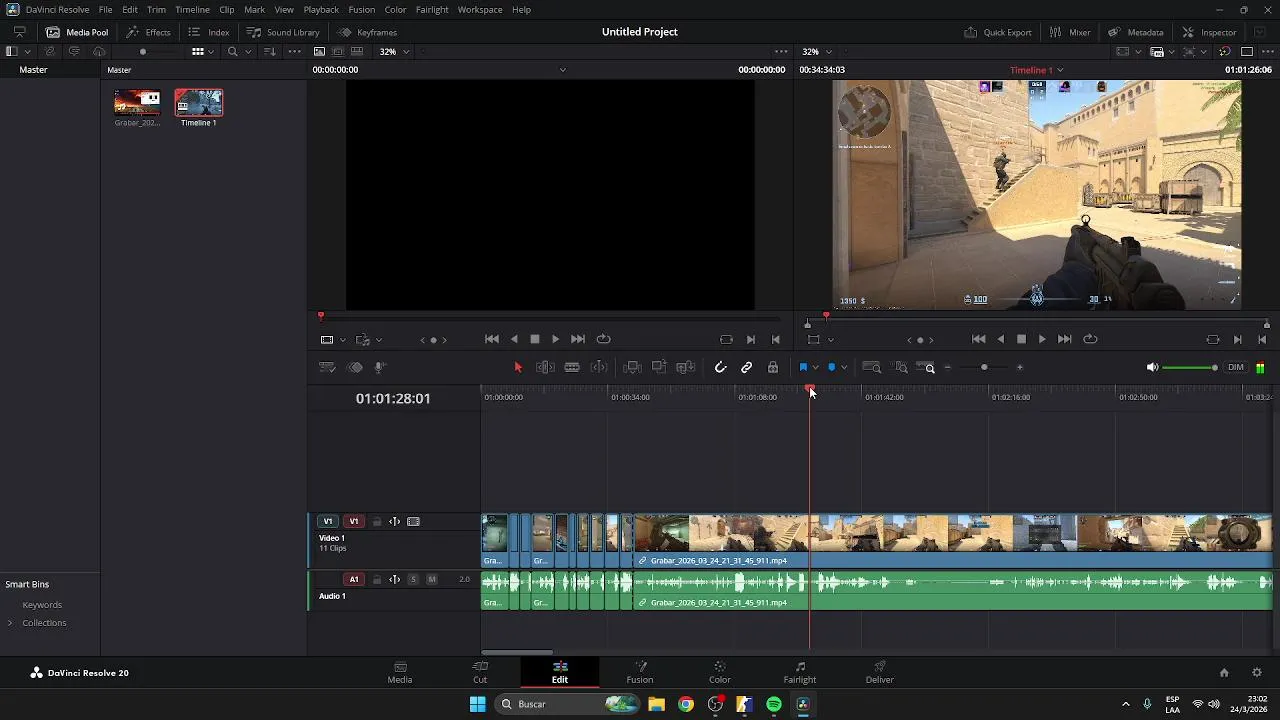Click the Insert Clip edit icon

point(632,368)
